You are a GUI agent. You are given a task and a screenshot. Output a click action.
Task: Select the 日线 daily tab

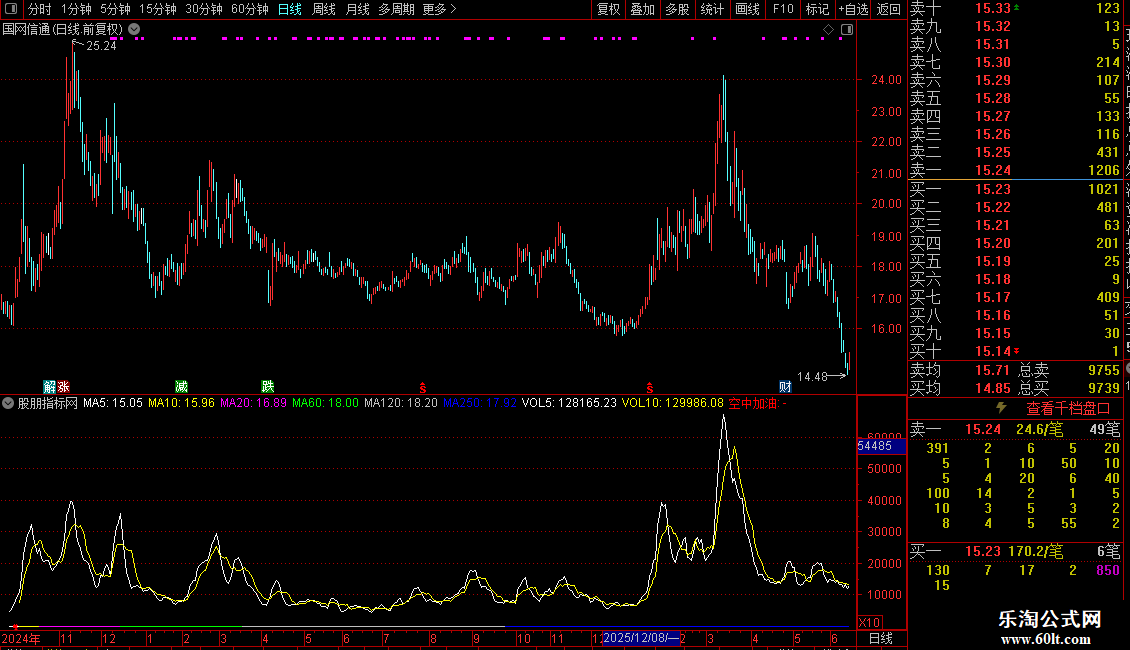coord(290,9)
